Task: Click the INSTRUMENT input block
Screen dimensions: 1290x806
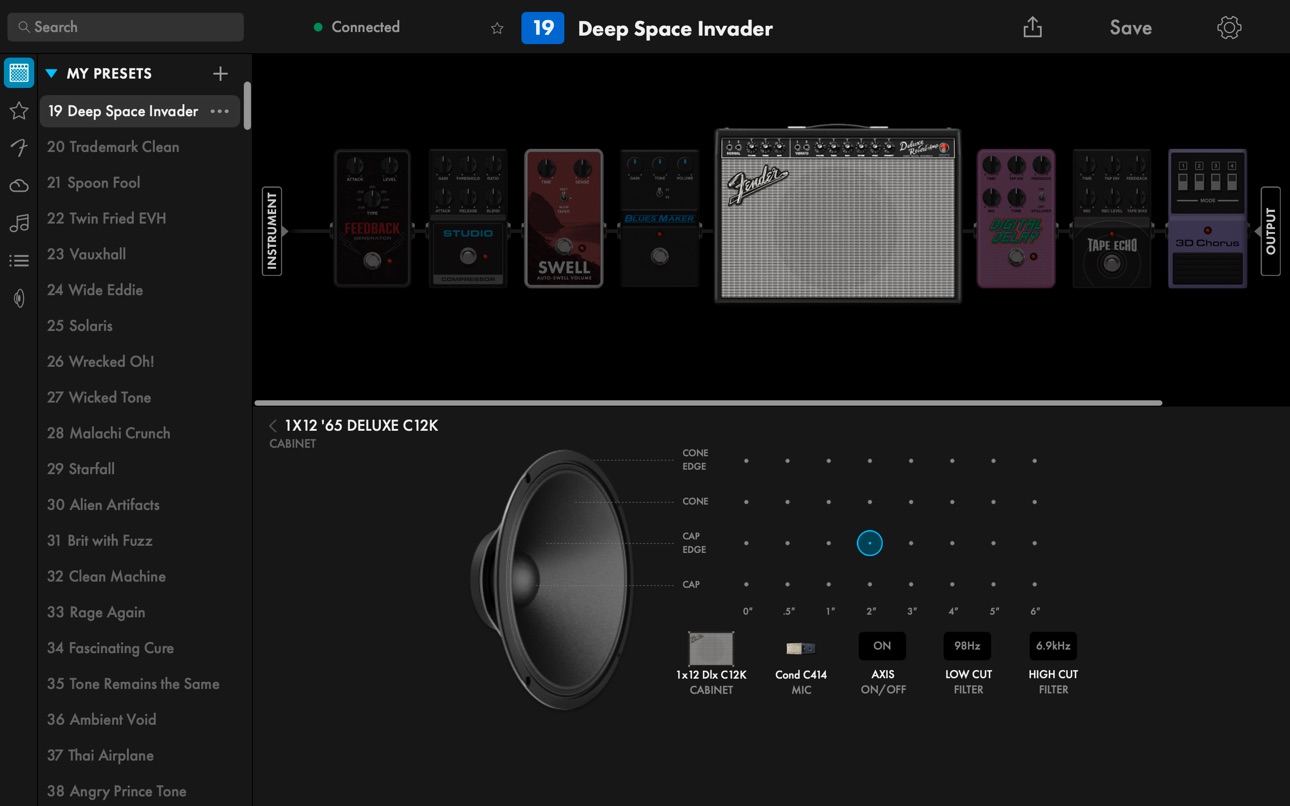Action: point(272,231)
